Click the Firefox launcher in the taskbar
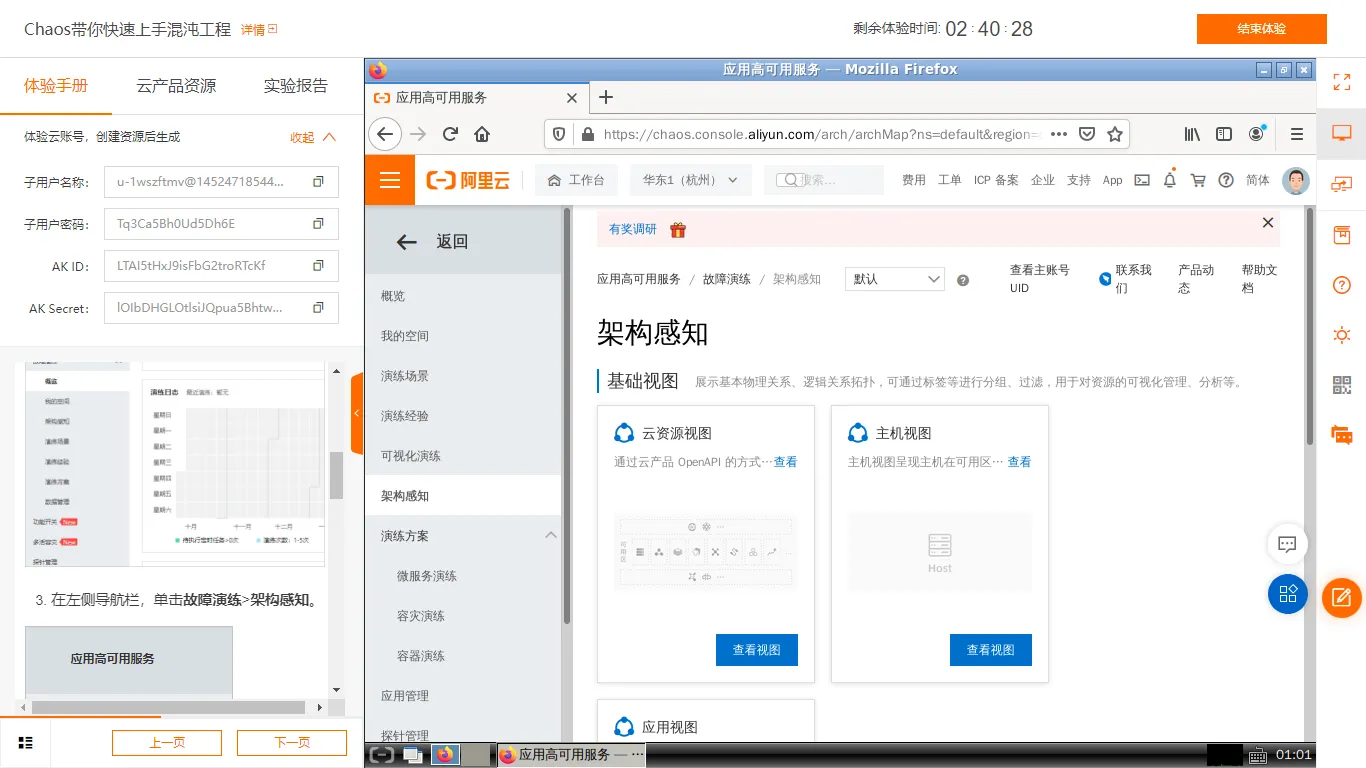The height and width of the screenshot is (768, 1366). coord(446,755)
